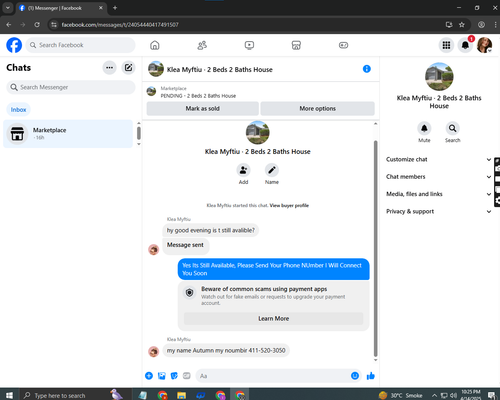Image resolution: width=500 pixels, height=400 pixels.
Task: Send a thumbs-up like
Action: click(371, 376)
